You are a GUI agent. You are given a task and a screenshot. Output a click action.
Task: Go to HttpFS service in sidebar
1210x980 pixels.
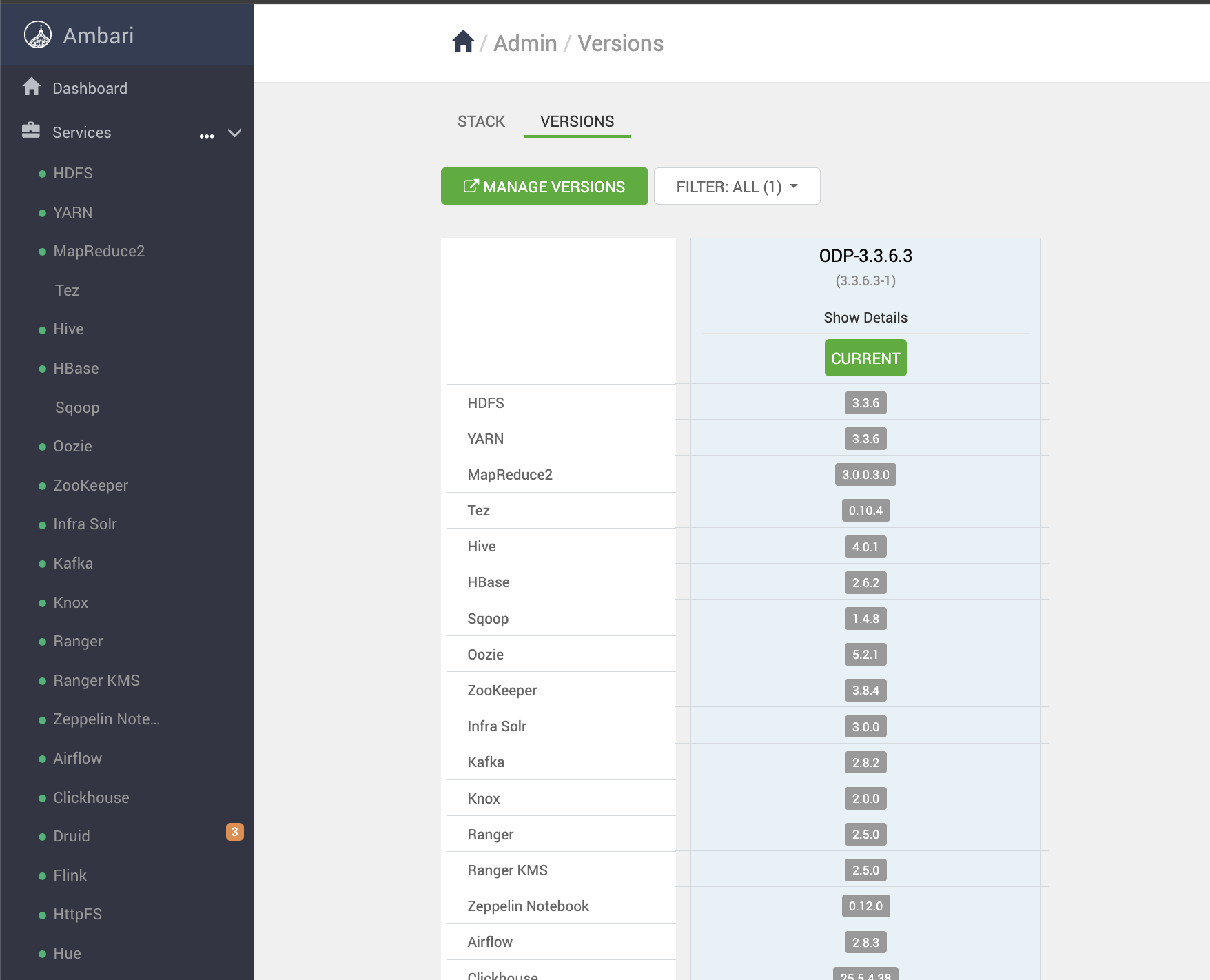(78, 914)
